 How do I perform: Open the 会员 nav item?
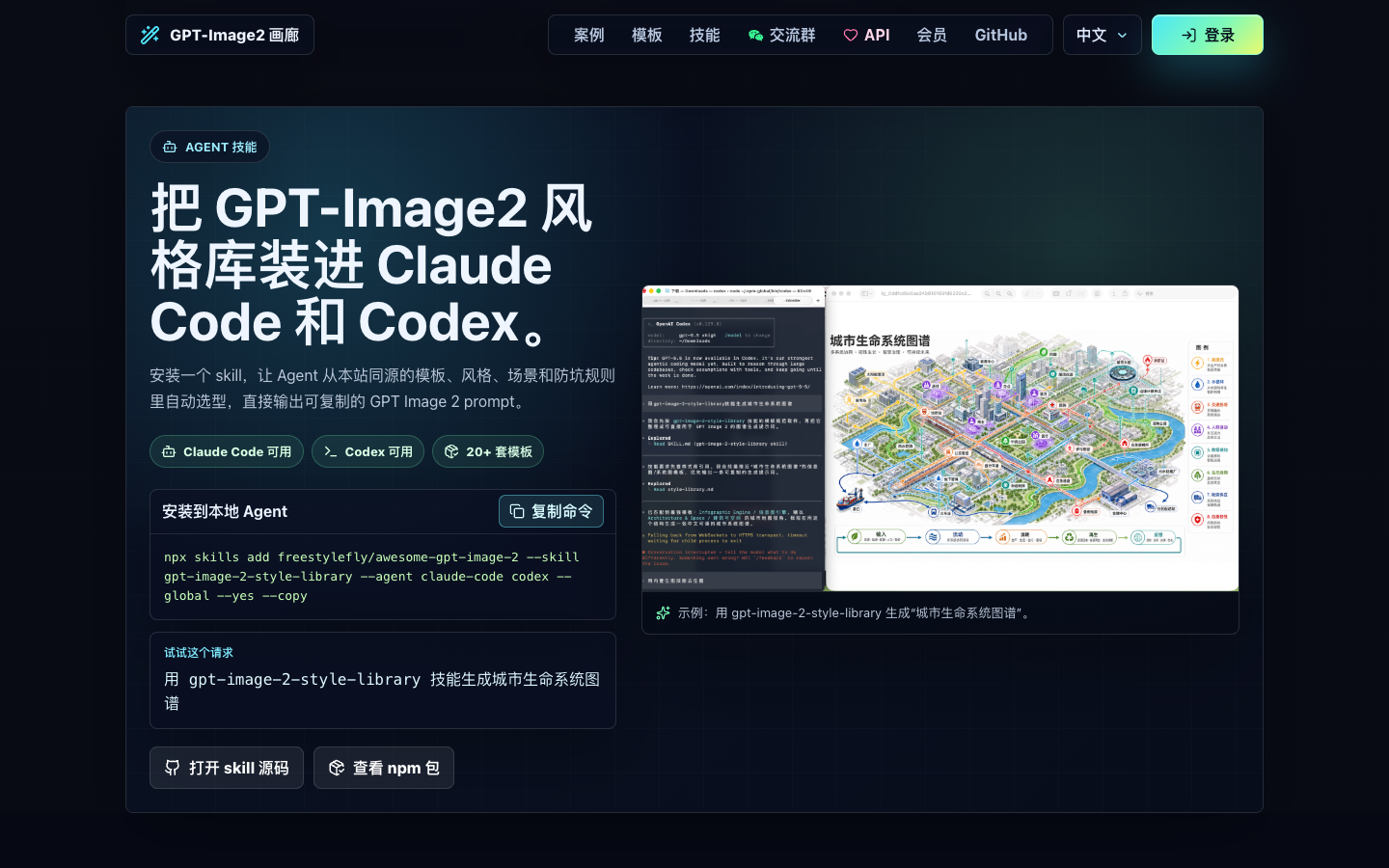[x=932, y=35]
